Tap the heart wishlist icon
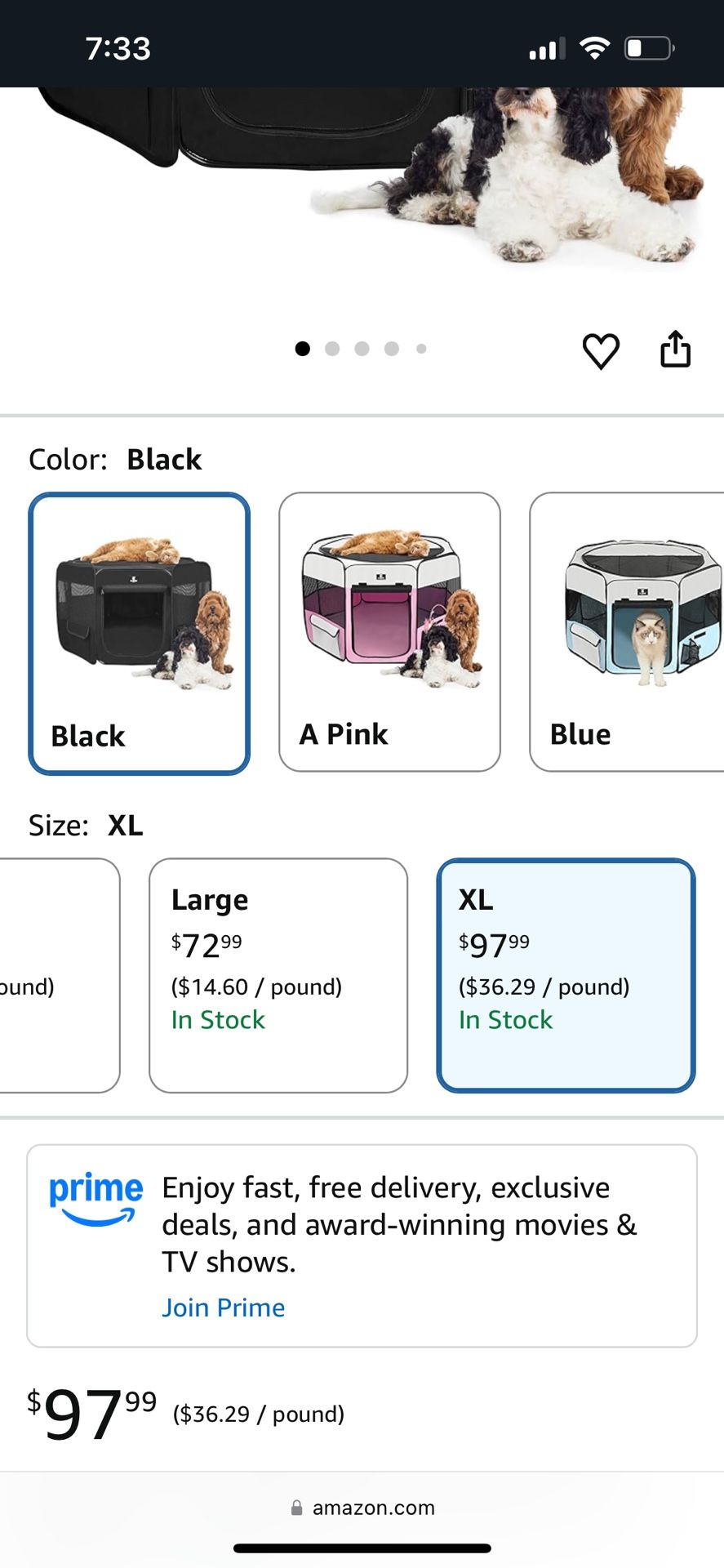The width and height of the screenshot is (724, 1568). (601, 351)
